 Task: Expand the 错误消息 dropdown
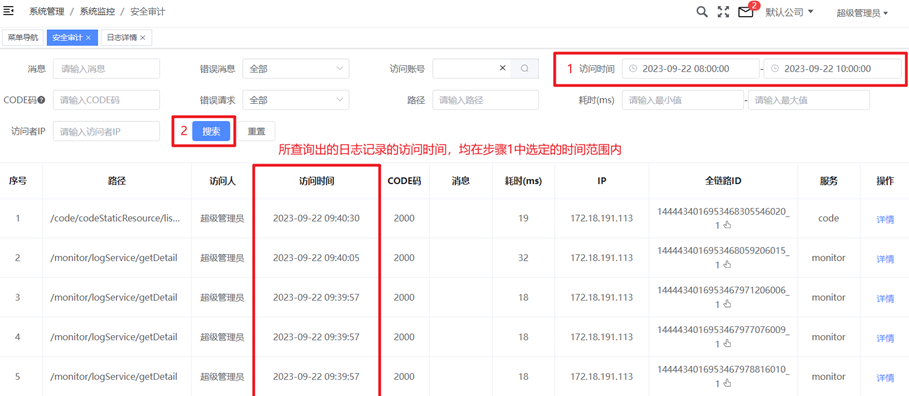pyautogui.click(x=296, y=68)
